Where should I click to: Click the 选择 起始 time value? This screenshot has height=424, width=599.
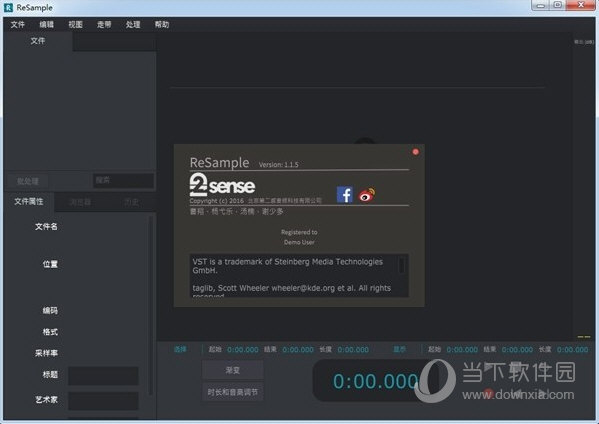243,350
